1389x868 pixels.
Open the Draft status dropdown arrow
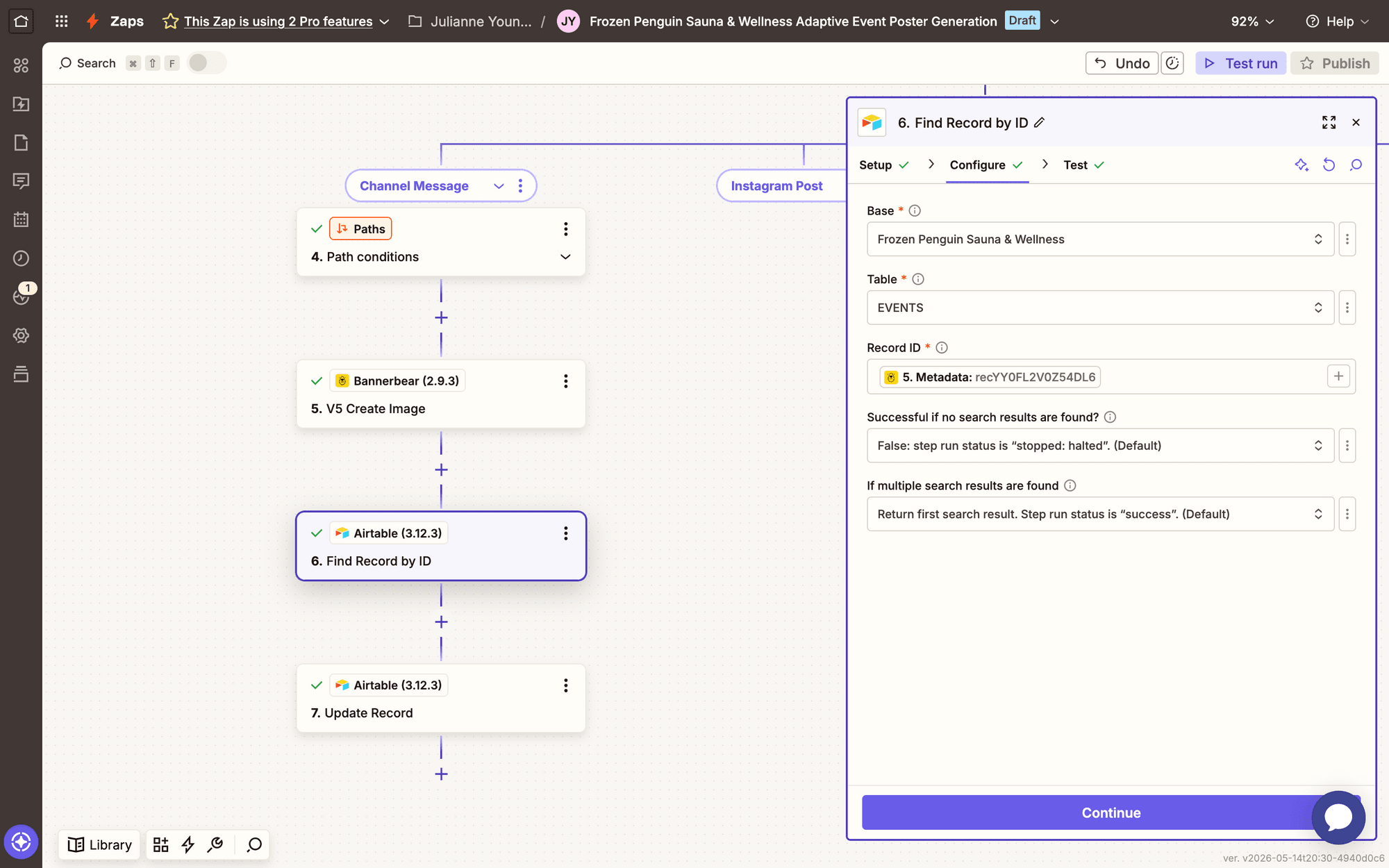pos(1054,22)
